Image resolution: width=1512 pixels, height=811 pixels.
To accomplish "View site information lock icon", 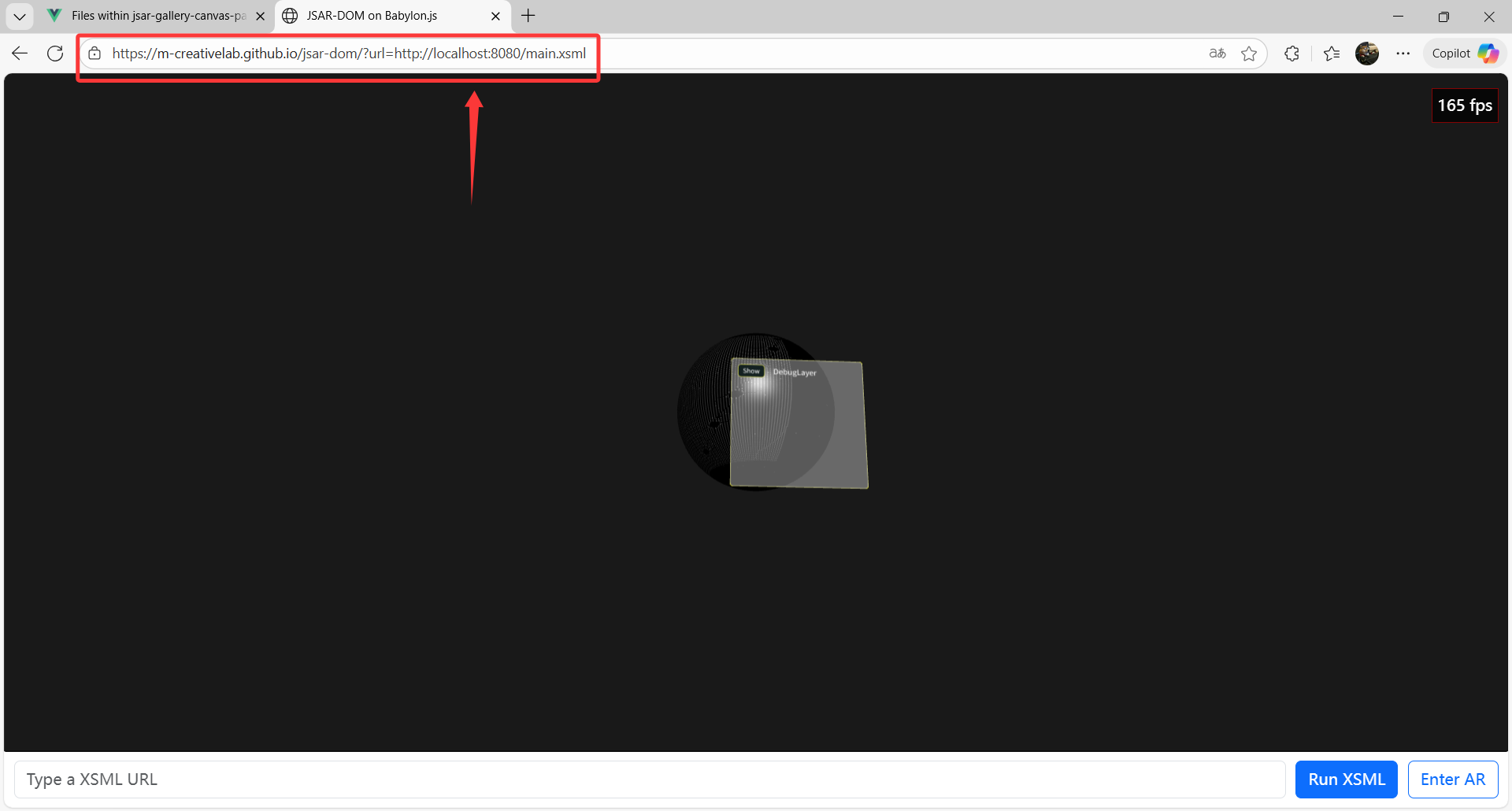I will coord(94,54).
